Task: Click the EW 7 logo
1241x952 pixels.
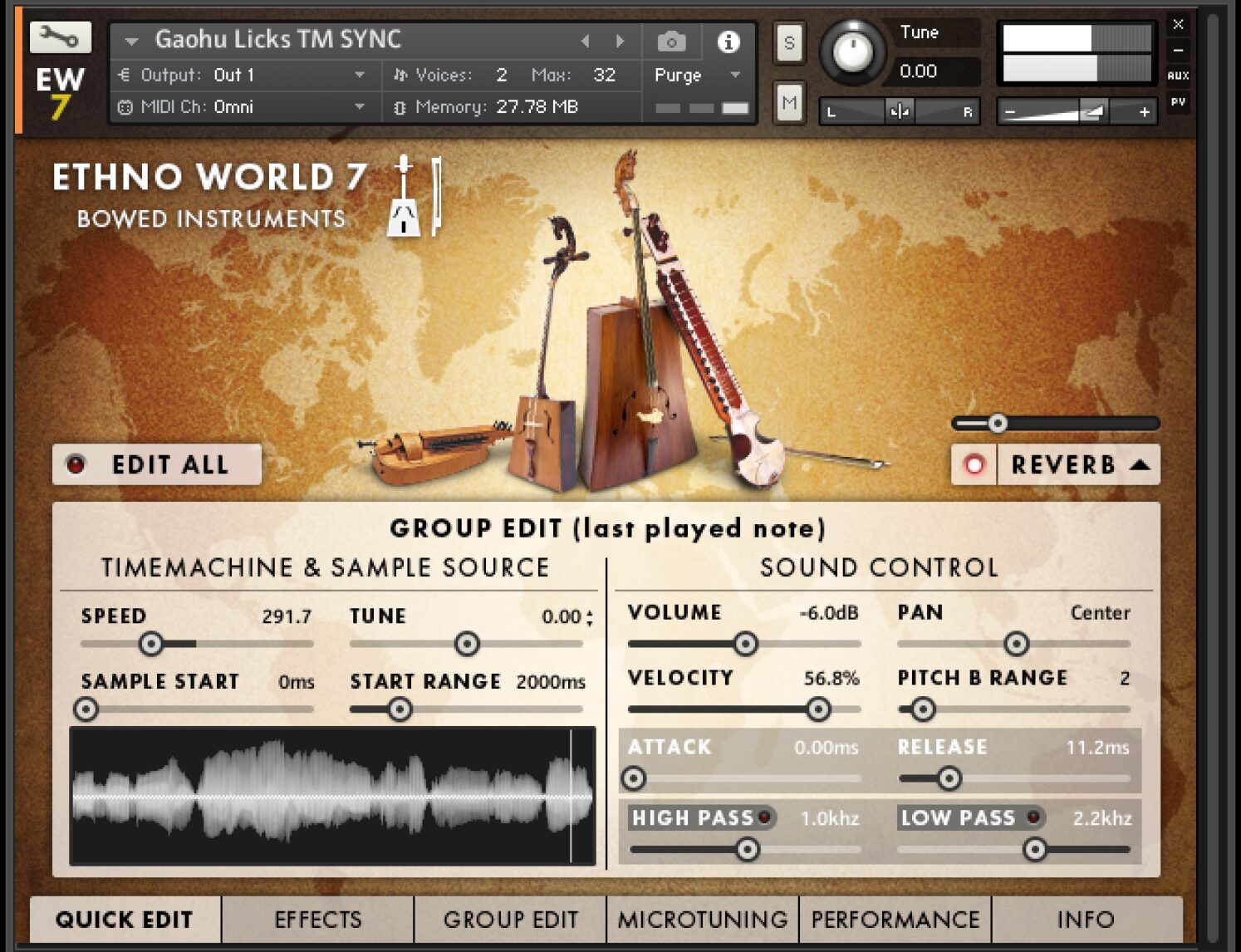Action: click(x=59, y=92)
